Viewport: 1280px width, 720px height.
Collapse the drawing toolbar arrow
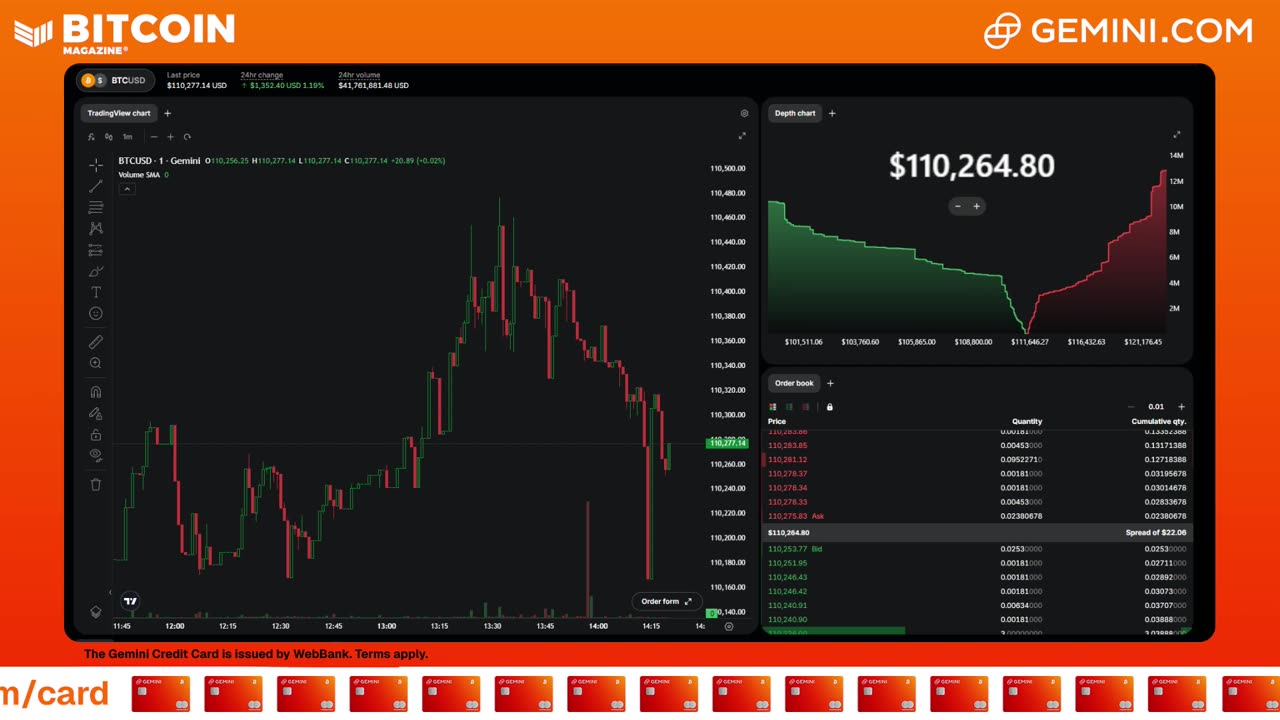[x=110, y=592]
